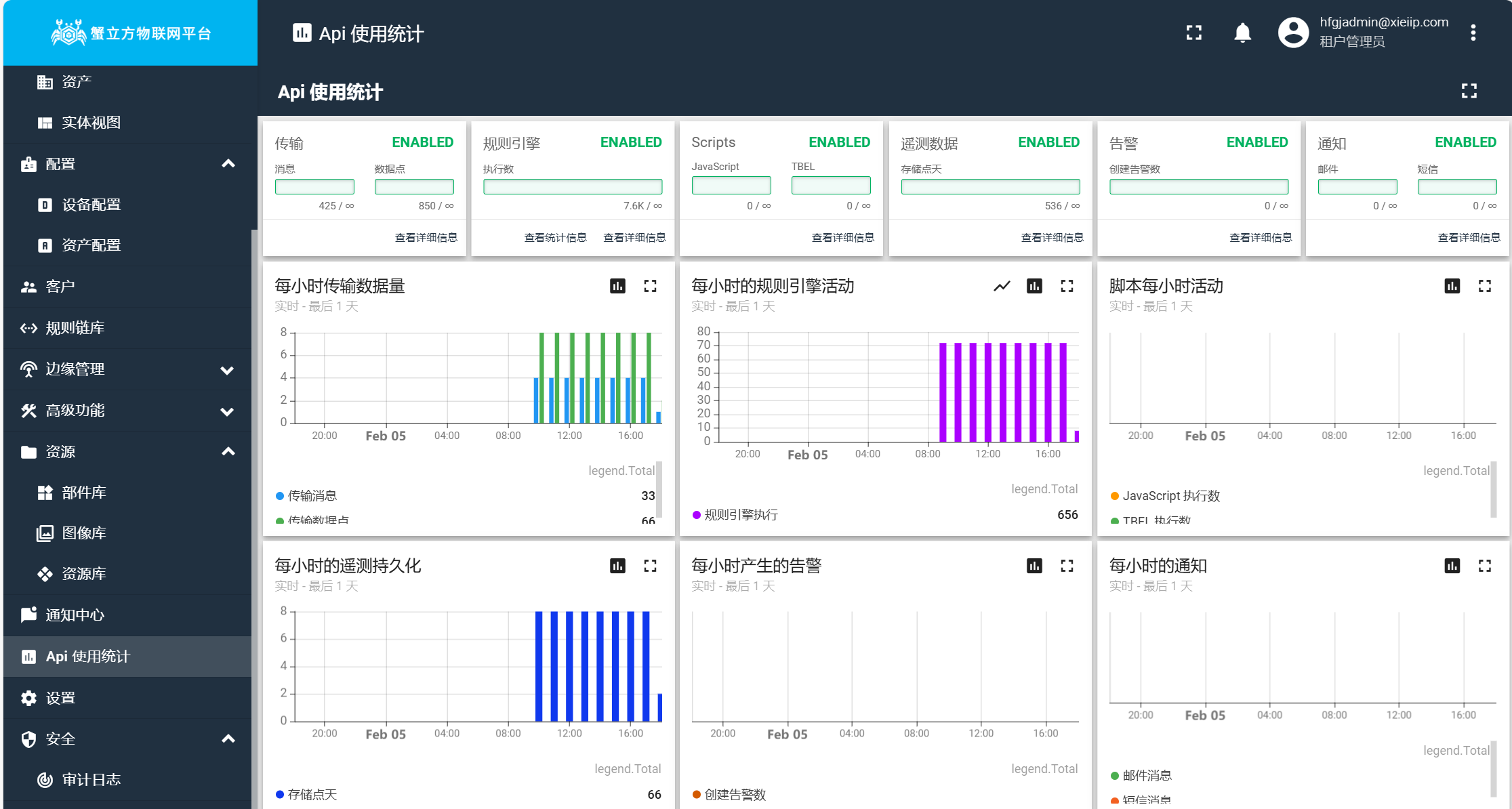The image size is (1512, 809).
Task: Maximize the 每小时产生的告警 widget
Action: click(1067, 566)
